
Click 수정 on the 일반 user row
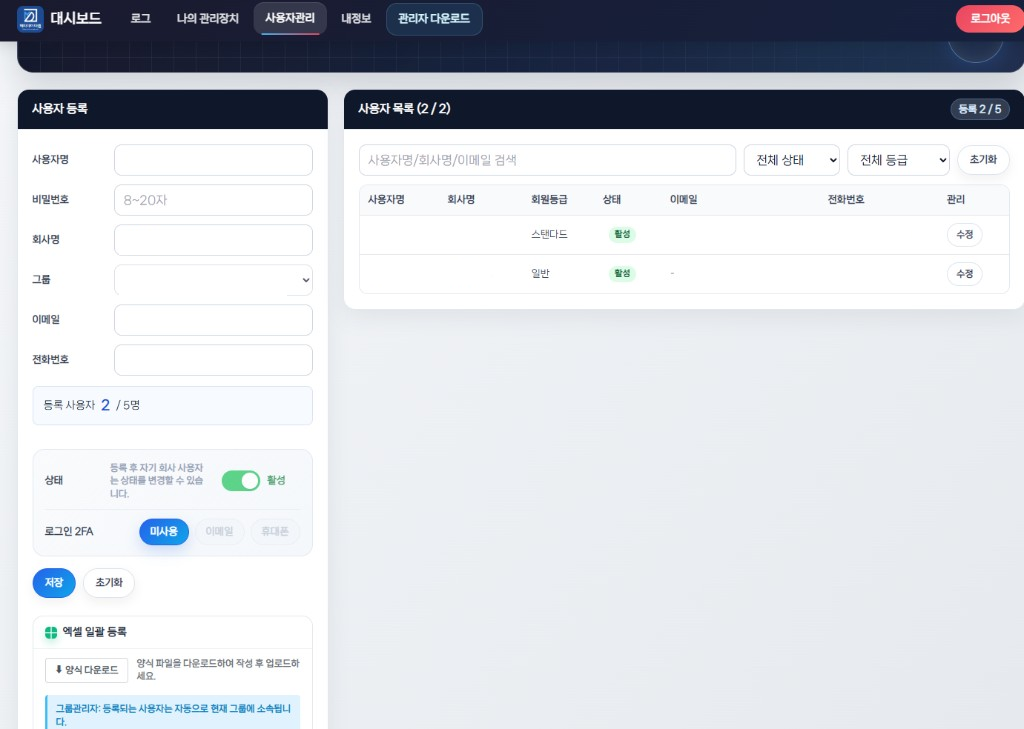click(965, 274)
